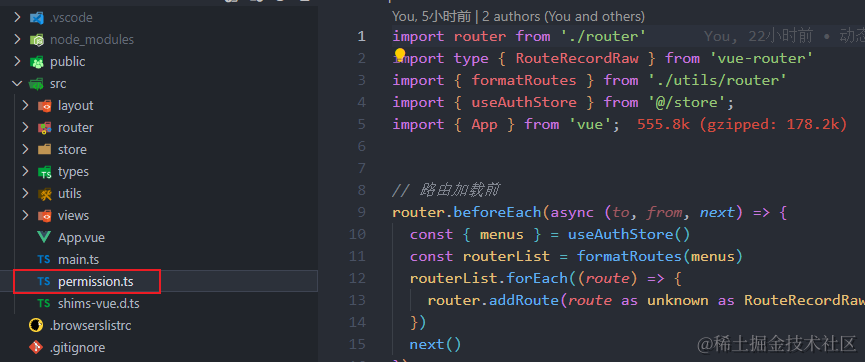Expand the router folder chevron
865x362 pixels.
point(25,127)
